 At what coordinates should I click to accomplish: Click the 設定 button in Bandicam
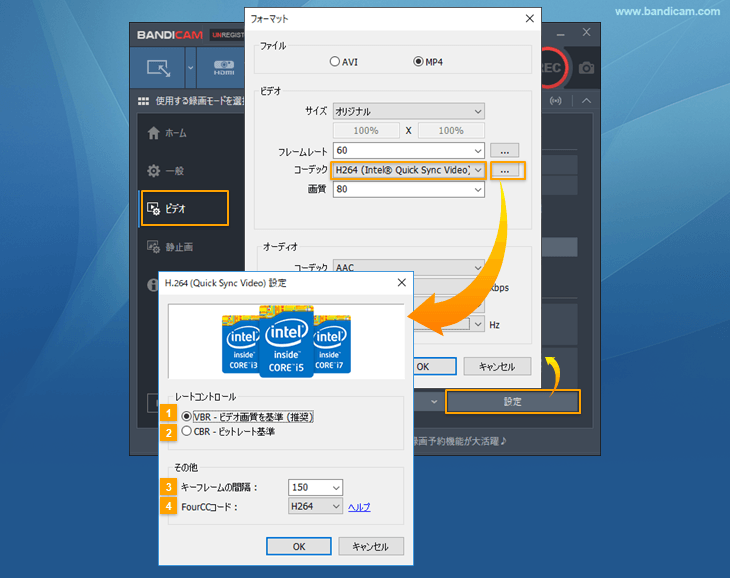pos(513,401)
